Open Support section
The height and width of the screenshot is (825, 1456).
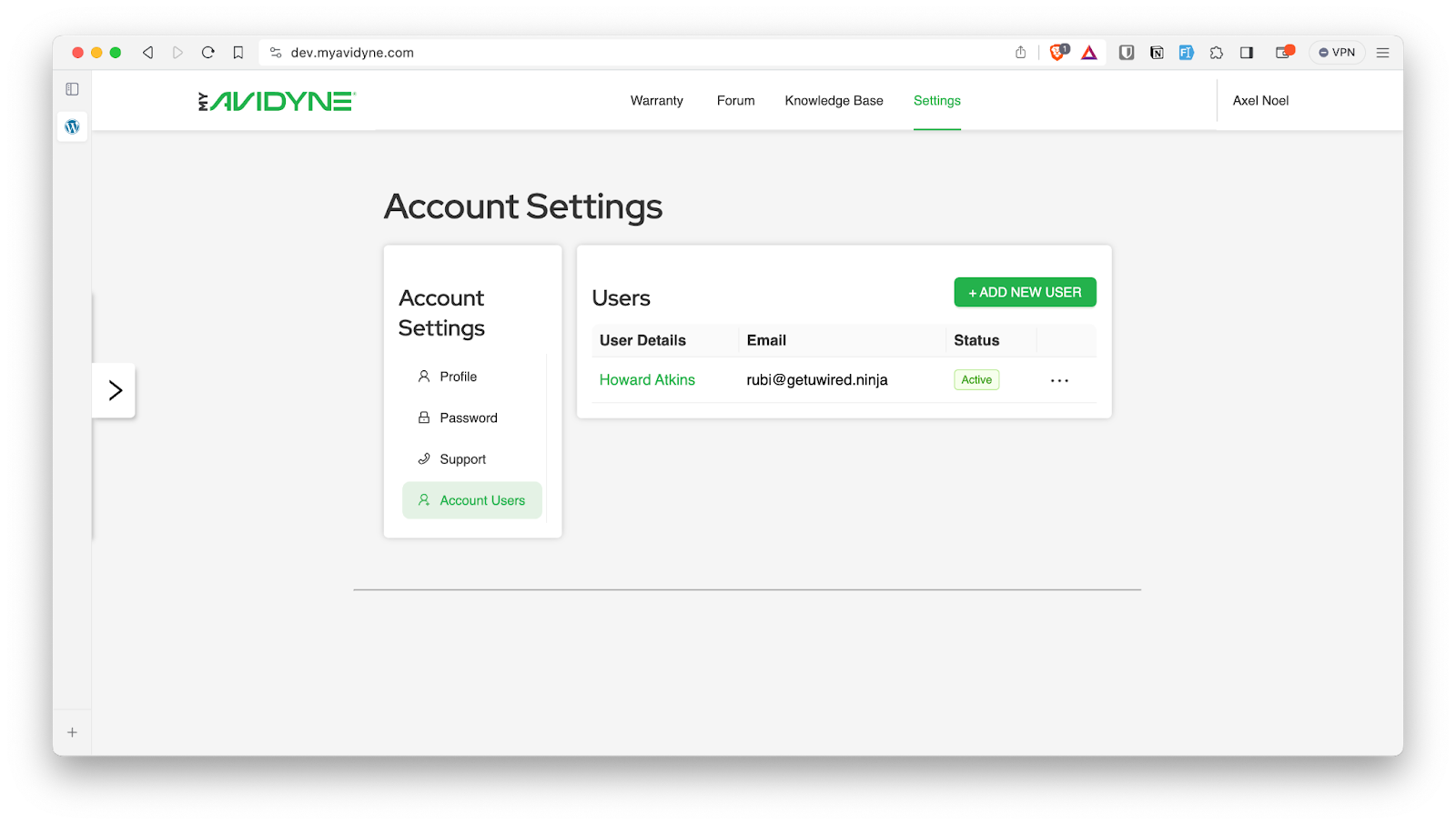pos(472,459)
